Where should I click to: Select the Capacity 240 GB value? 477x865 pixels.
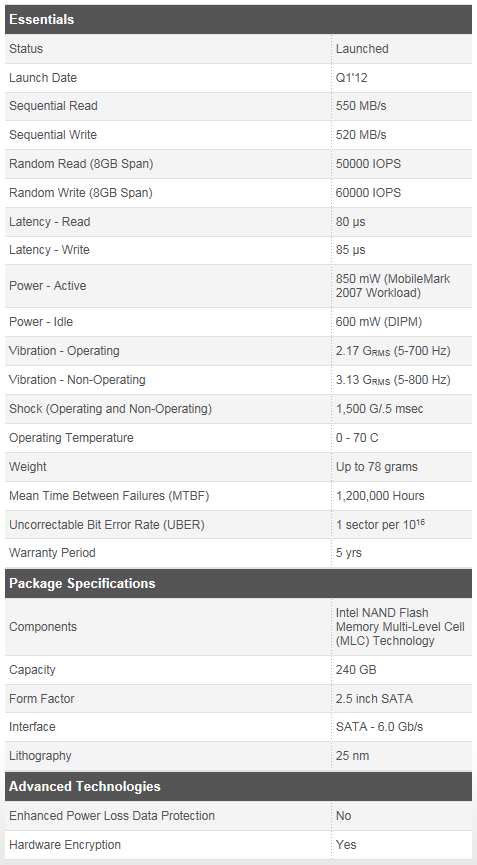(356, 670)
